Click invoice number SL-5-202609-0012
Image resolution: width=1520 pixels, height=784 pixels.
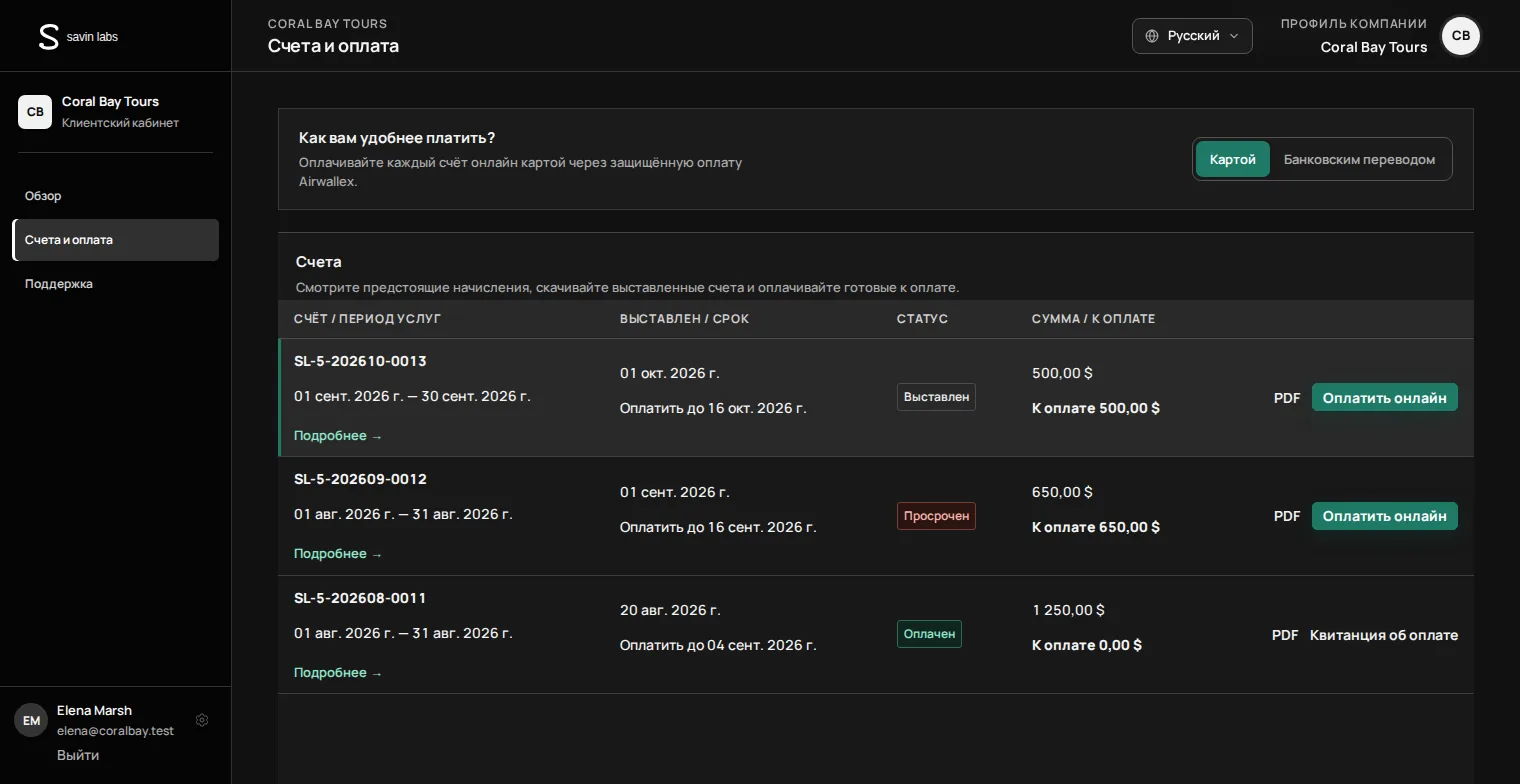[x=360, y=479]
